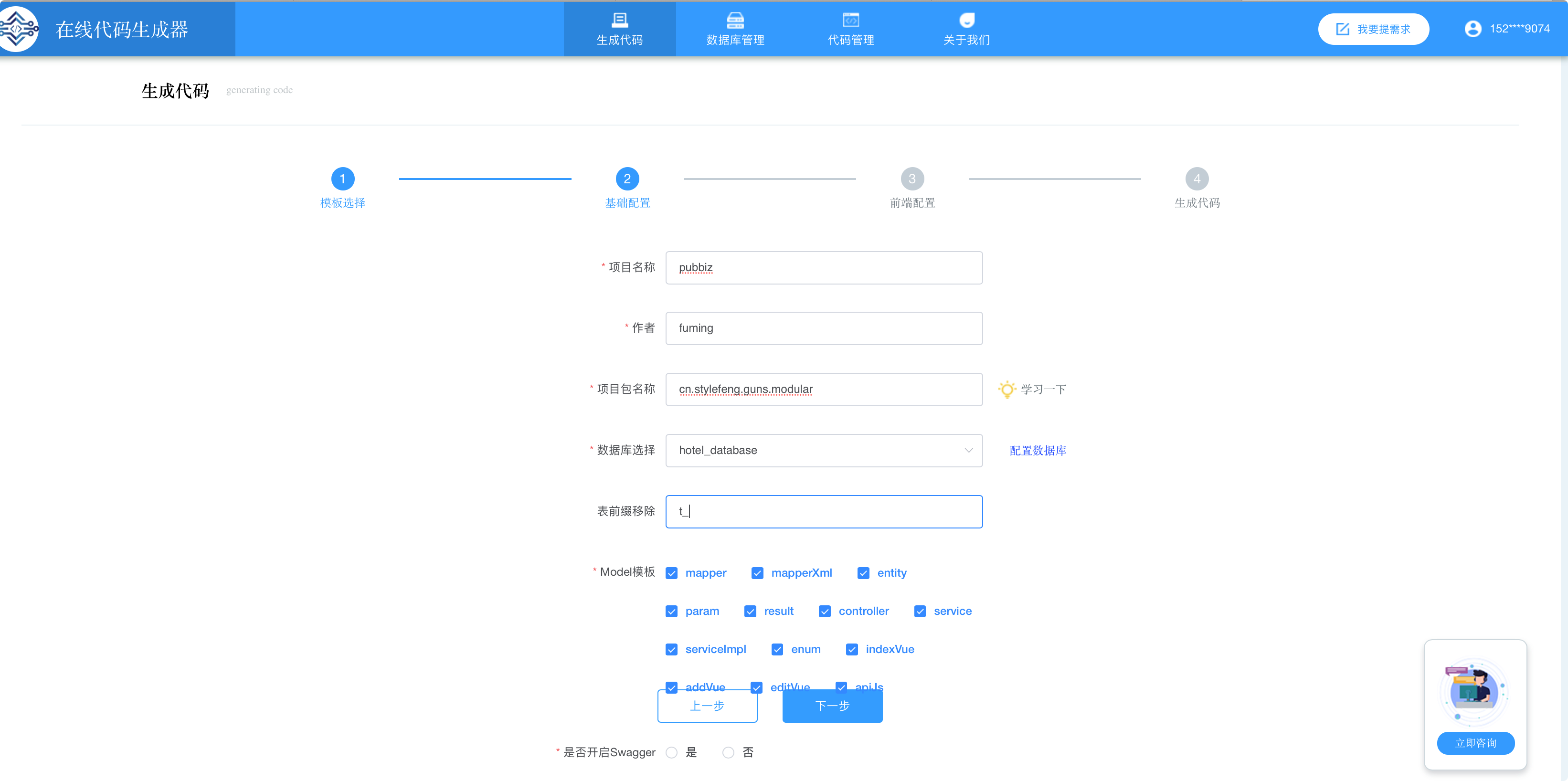The height and width of the screenshot is (781, 1568).
Task: Click the 下一步 proceed button
Action: point(832,706)
